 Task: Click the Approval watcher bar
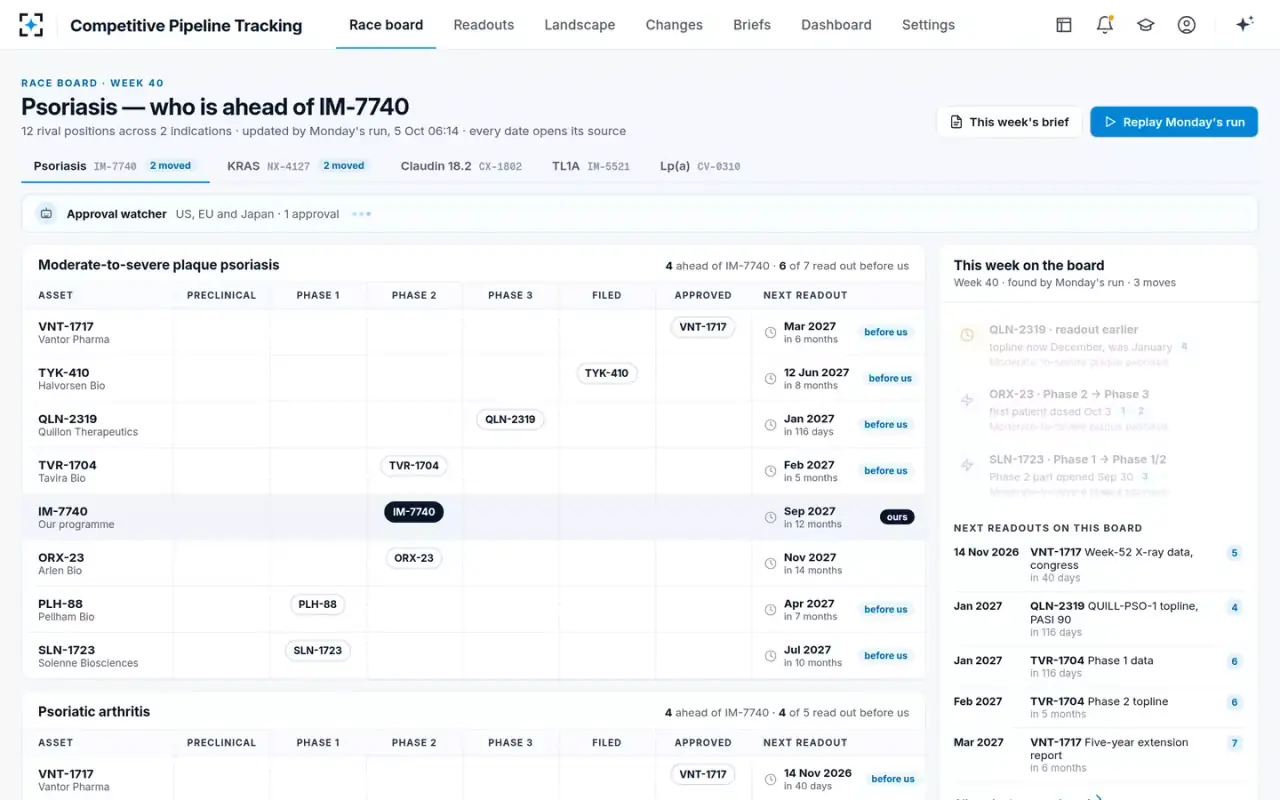click(639, 214)
